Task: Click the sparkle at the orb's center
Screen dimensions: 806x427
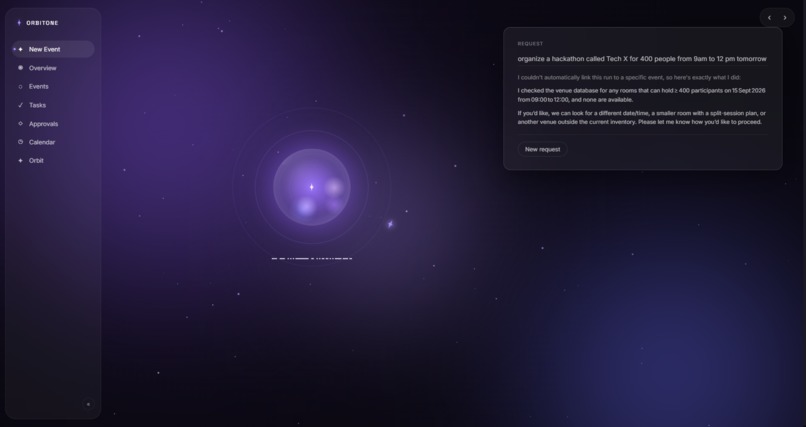Action: pos(312,187)
